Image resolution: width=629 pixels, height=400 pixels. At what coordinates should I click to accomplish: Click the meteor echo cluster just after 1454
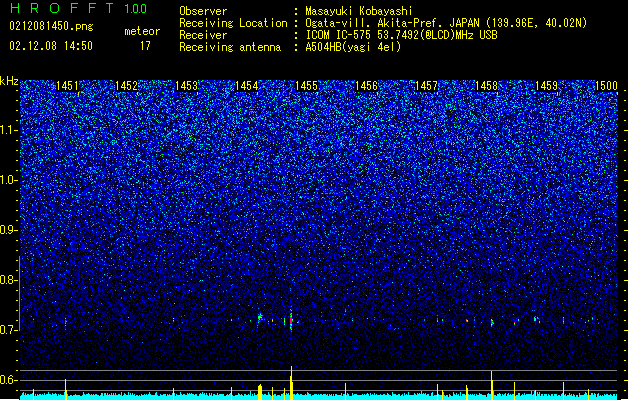260,318
